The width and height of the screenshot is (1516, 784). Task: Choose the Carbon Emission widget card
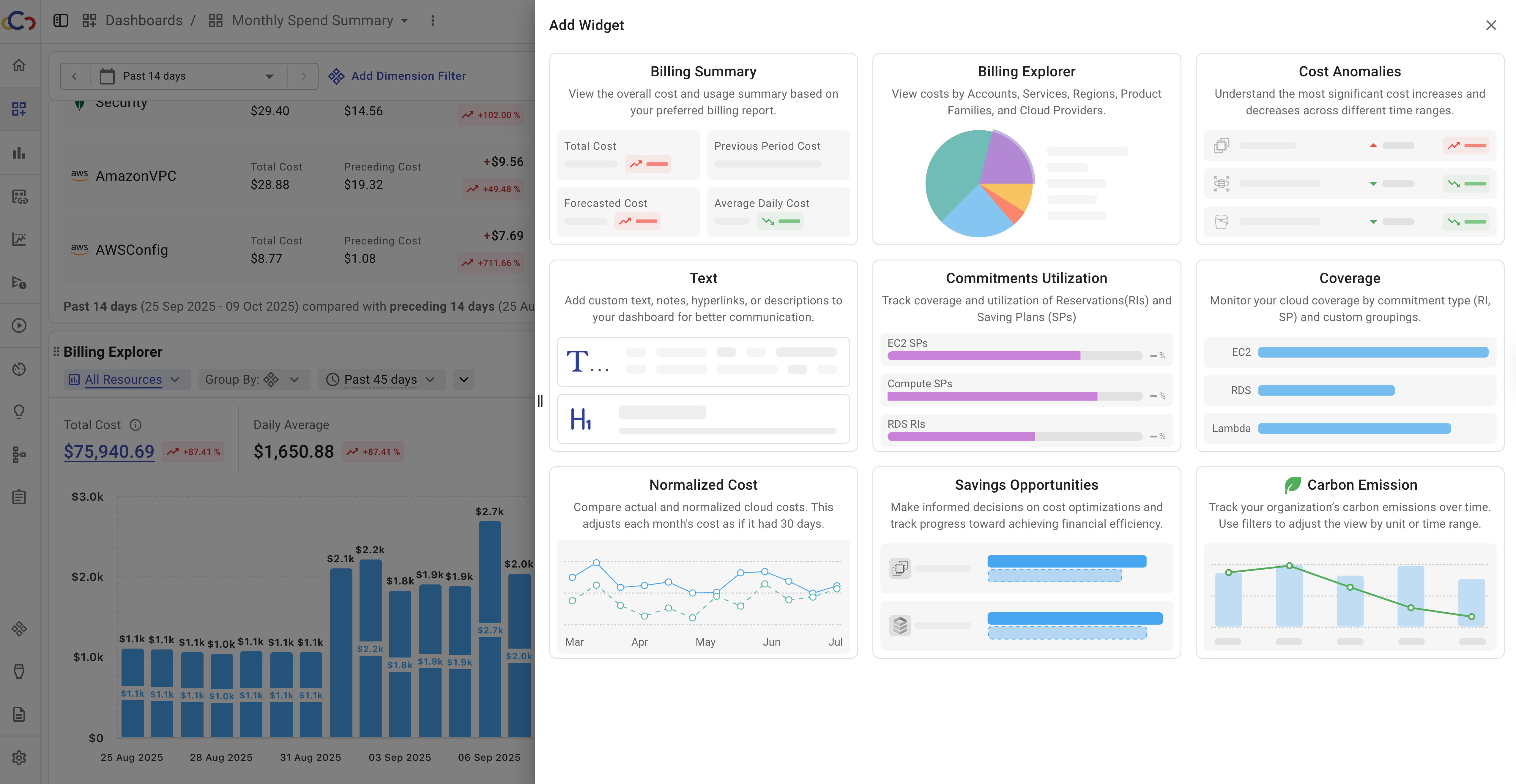pyautogui.click(x=1349, y=562)
